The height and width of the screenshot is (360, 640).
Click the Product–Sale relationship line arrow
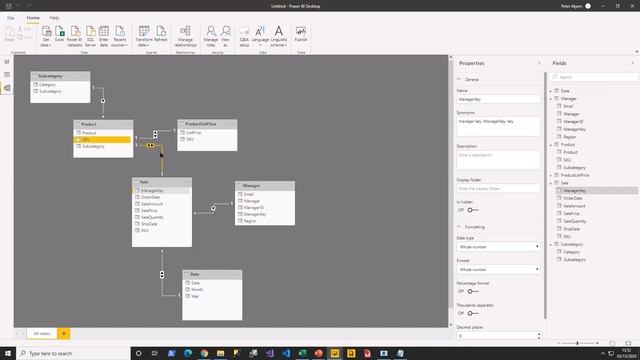(150, 145)
